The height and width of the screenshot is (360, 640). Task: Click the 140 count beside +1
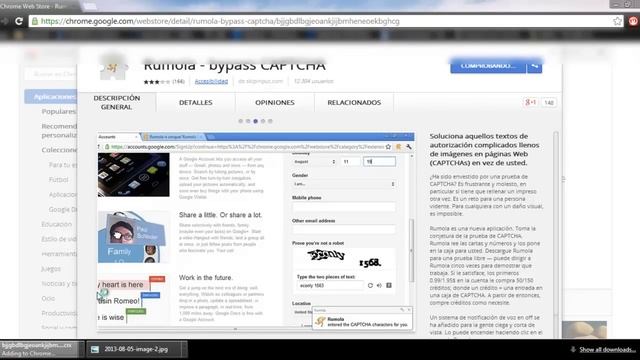click(549, 102)
